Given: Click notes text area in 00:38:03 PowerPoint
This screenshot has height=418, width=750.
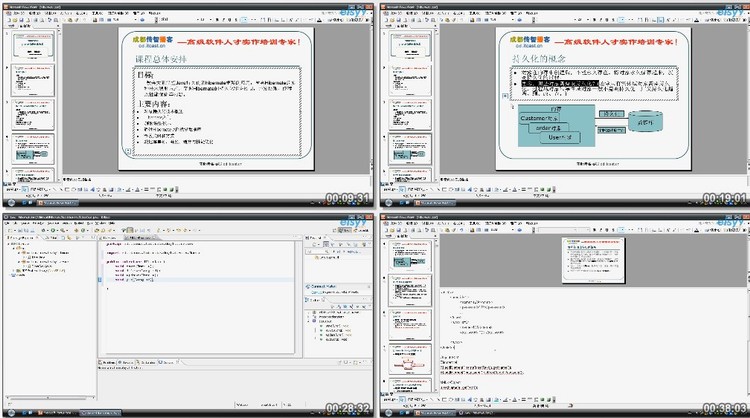Looking at the screenshot, I should 591,340.
